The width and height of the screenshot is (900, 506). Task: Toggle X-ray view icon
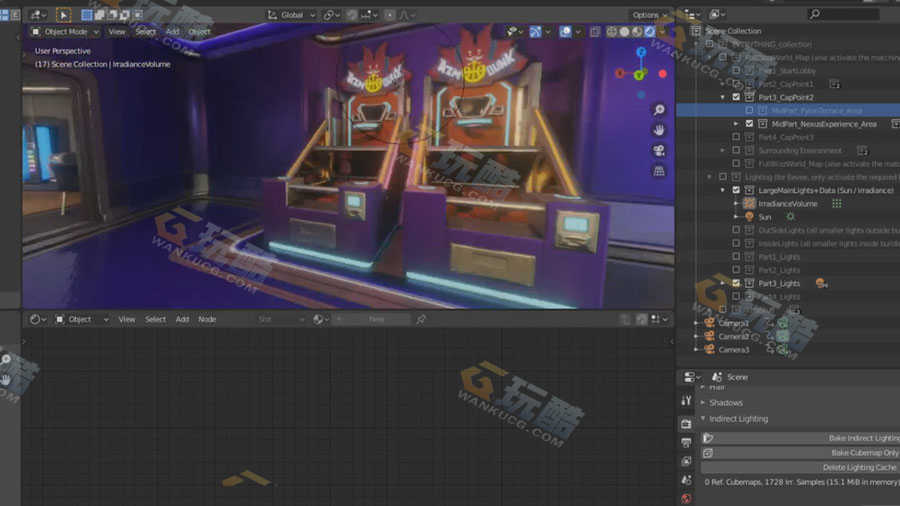[x=595, y=32]
